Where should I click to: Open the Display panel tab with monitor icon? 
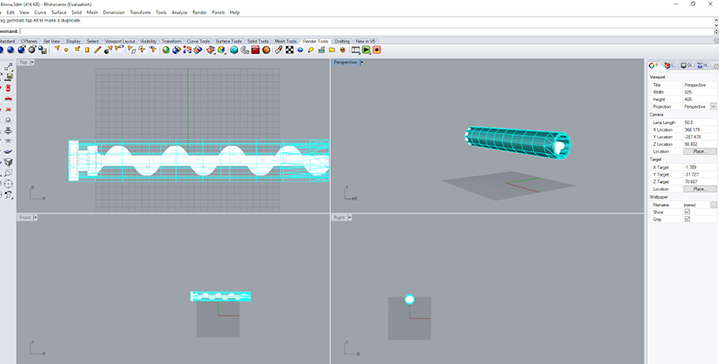[686, 66]
